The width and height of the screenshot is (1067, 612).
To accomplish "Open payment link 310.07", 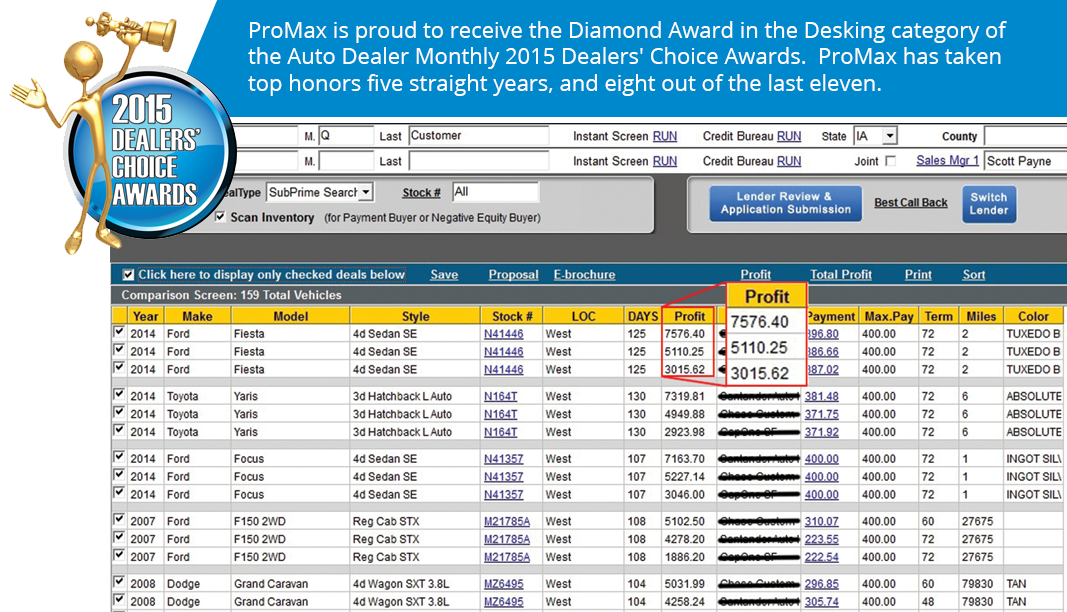I will click(x=821, y=521).
